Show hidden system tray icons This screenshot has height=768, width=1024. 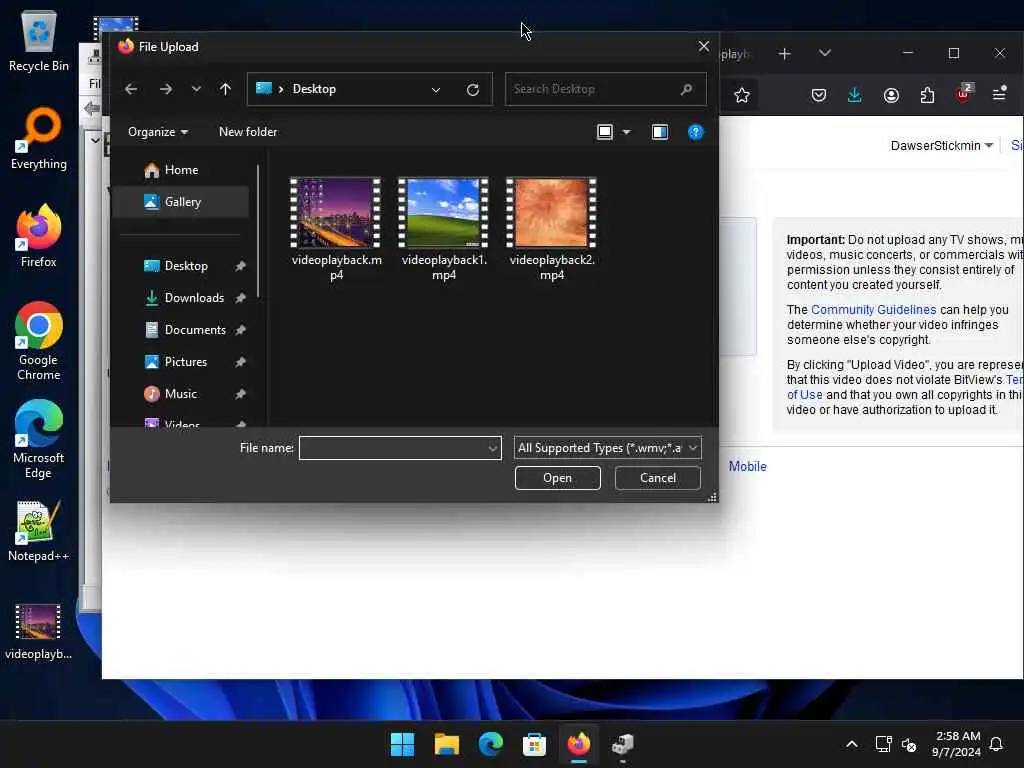click(852, 744)
